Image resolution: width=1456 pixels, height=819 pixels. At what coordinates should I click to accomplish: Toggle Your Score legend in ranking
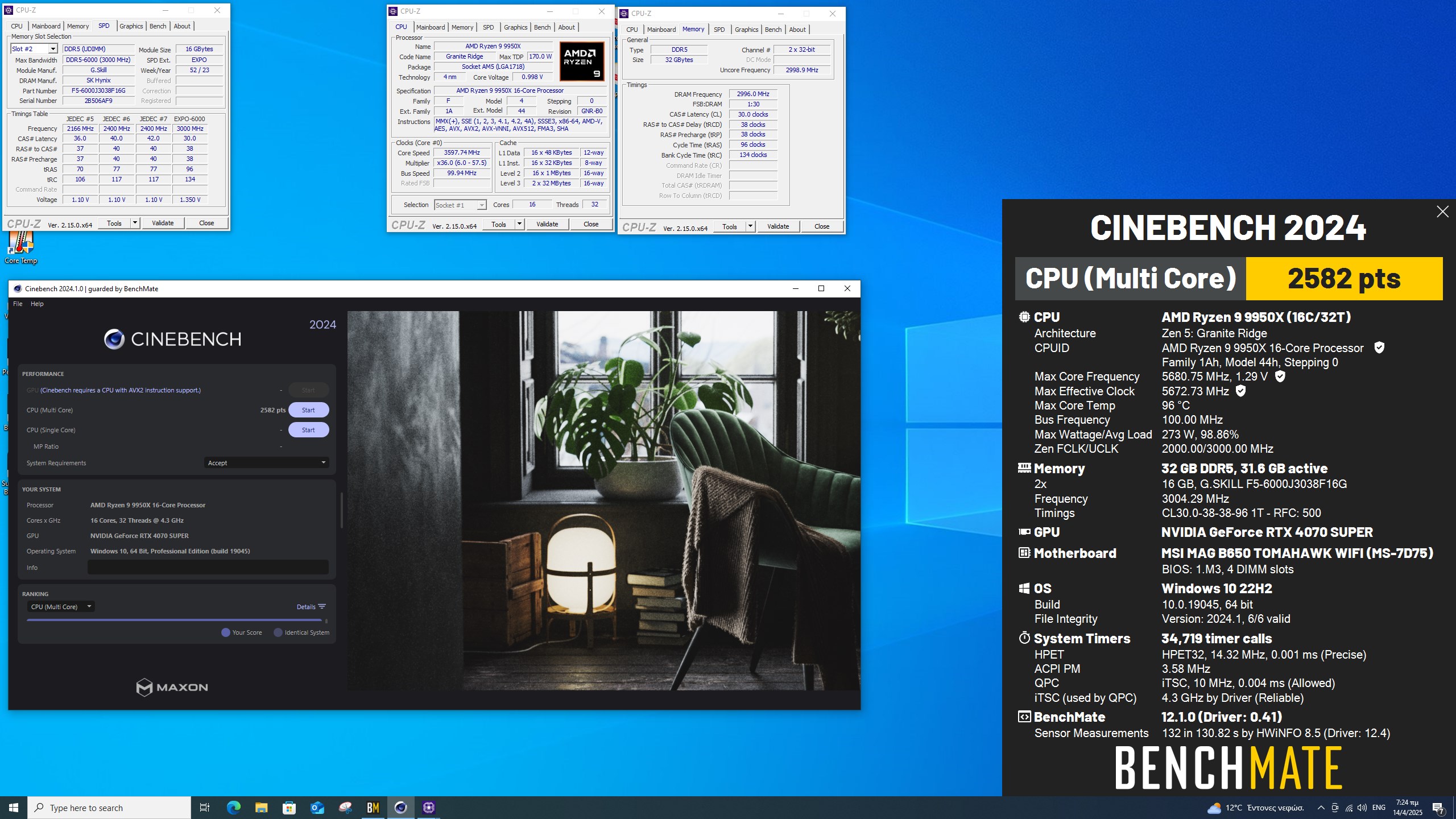tap(242, 632)
